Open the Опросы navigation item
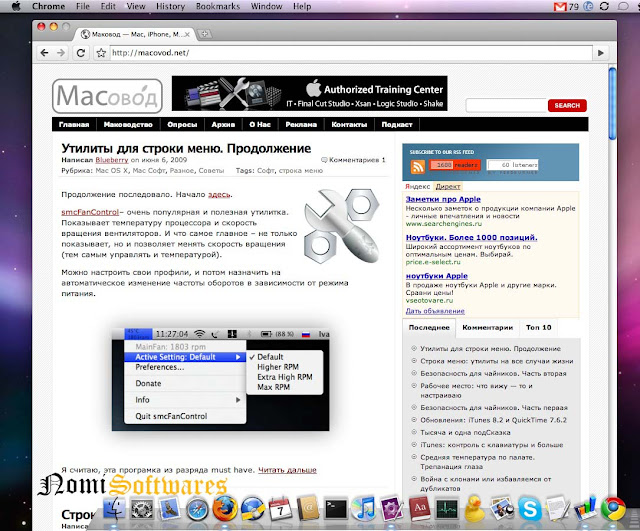Viewport: 640px width, 531px height. tap(182, 124)
